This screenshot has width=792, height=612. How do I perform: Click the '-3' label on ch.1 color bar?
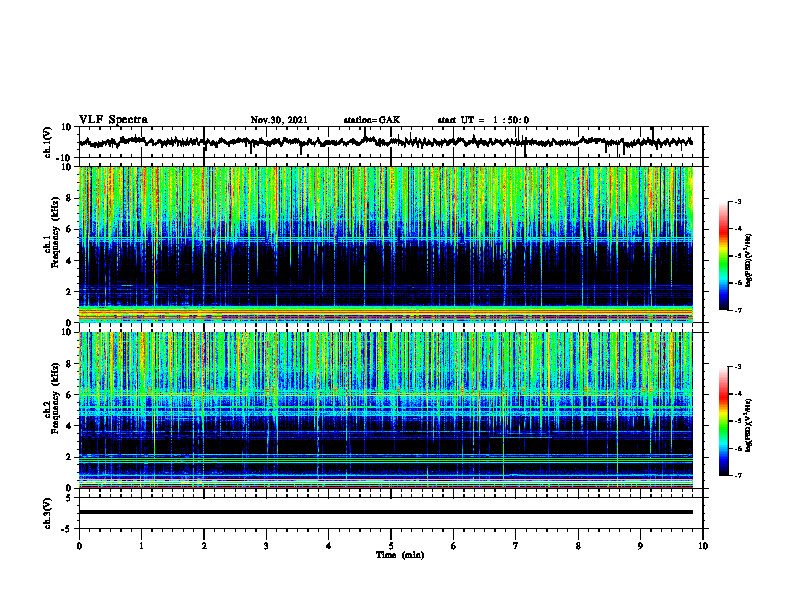click(x=738, y=201)
